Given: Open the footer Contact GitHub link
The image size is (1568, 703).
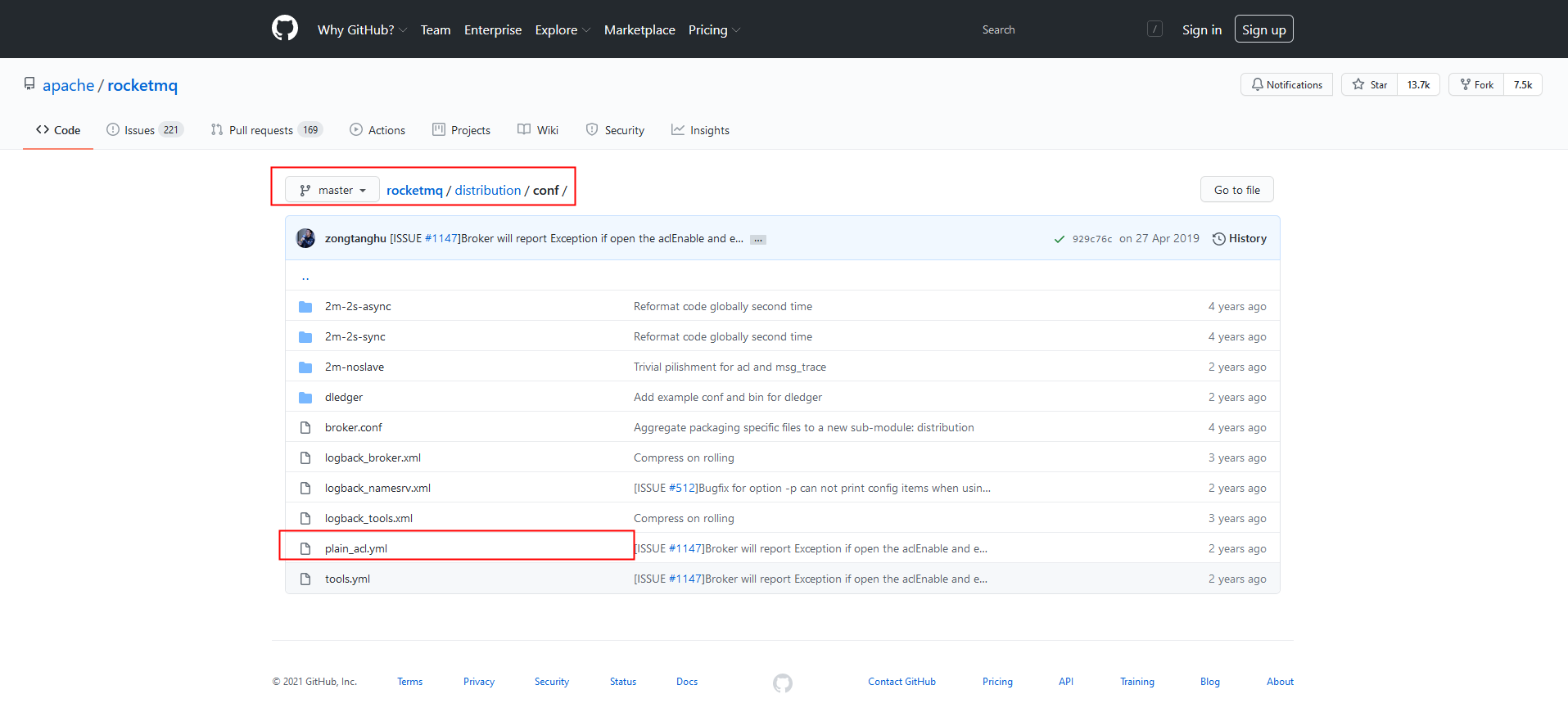Looking at the screenshot, I should [901, 682].
